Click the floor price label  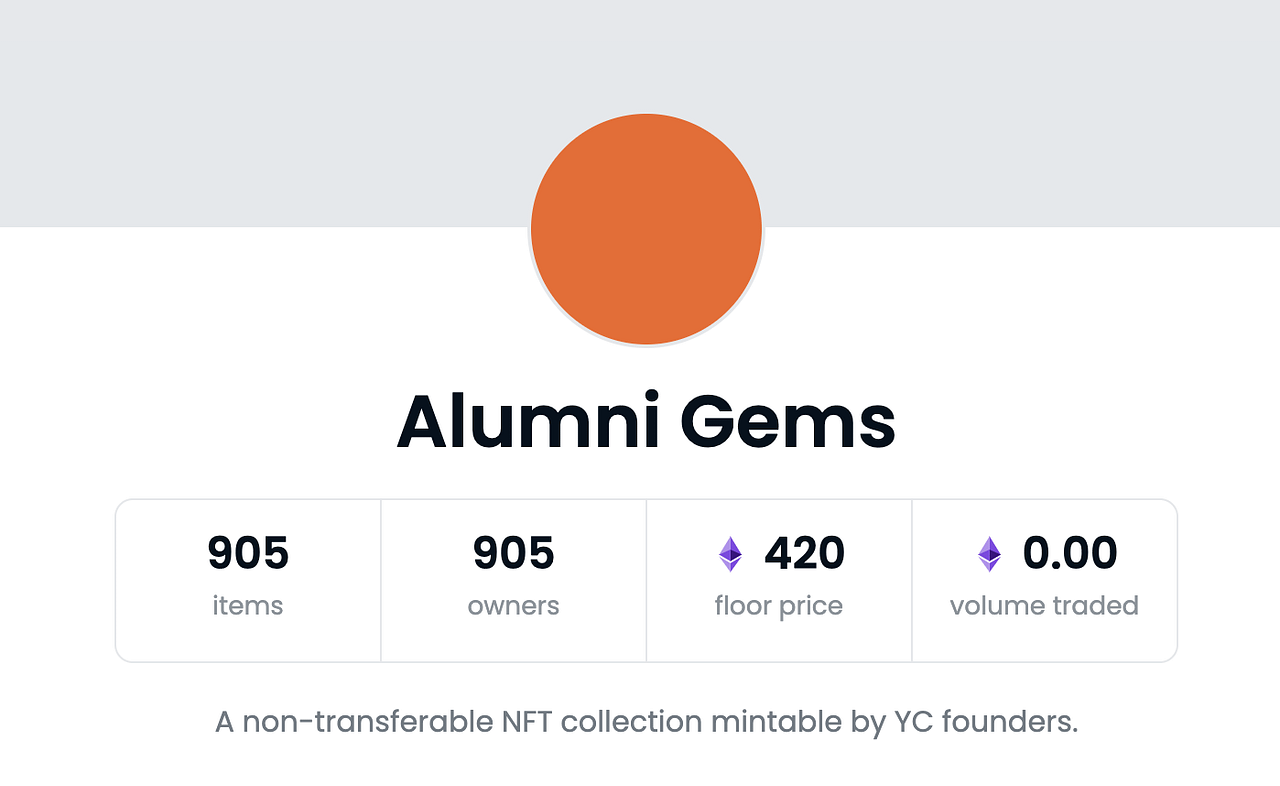pyautogui.click(x=779, y=606)
